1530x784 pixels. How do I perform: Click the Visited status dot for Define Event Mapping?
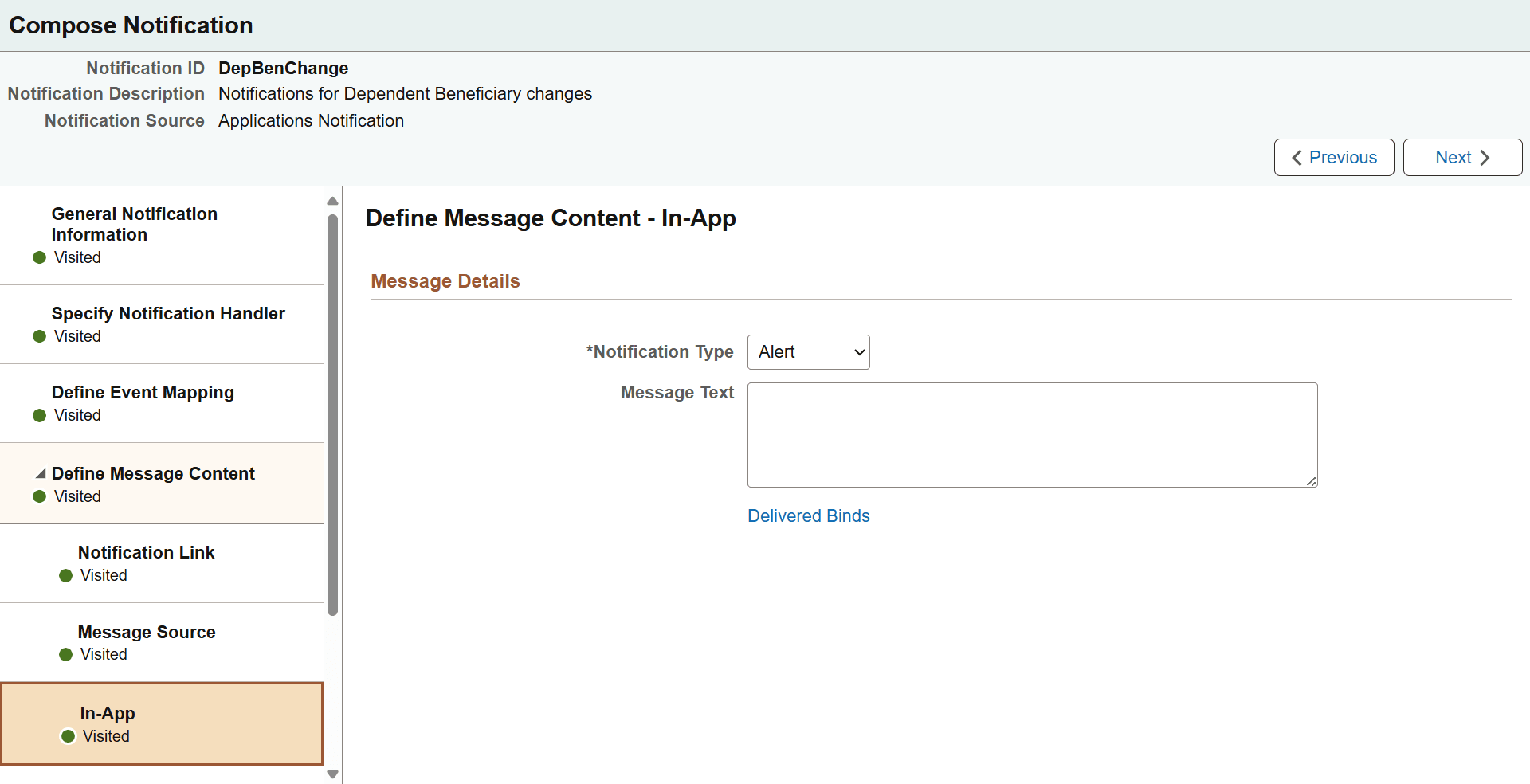point(38,415)
